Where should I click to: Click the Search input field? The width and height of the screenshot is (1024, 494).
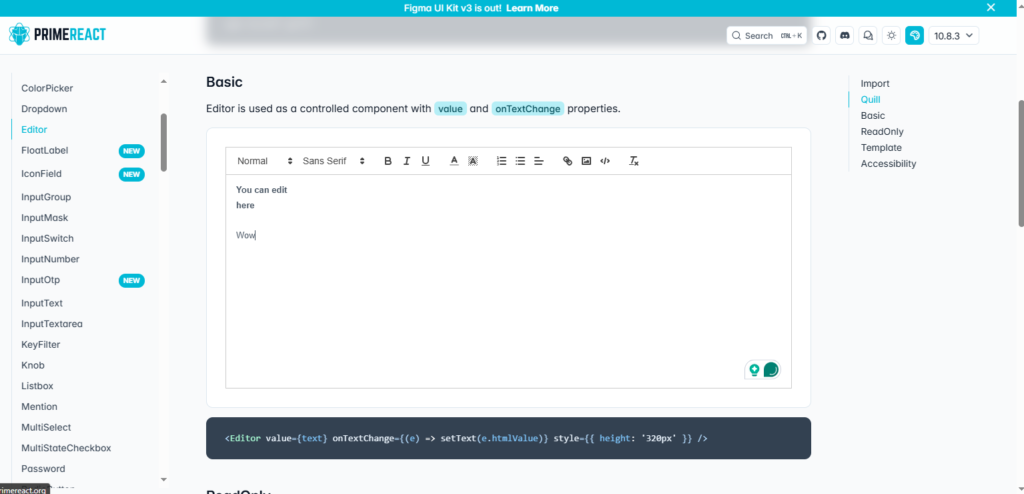click(767, 35)
